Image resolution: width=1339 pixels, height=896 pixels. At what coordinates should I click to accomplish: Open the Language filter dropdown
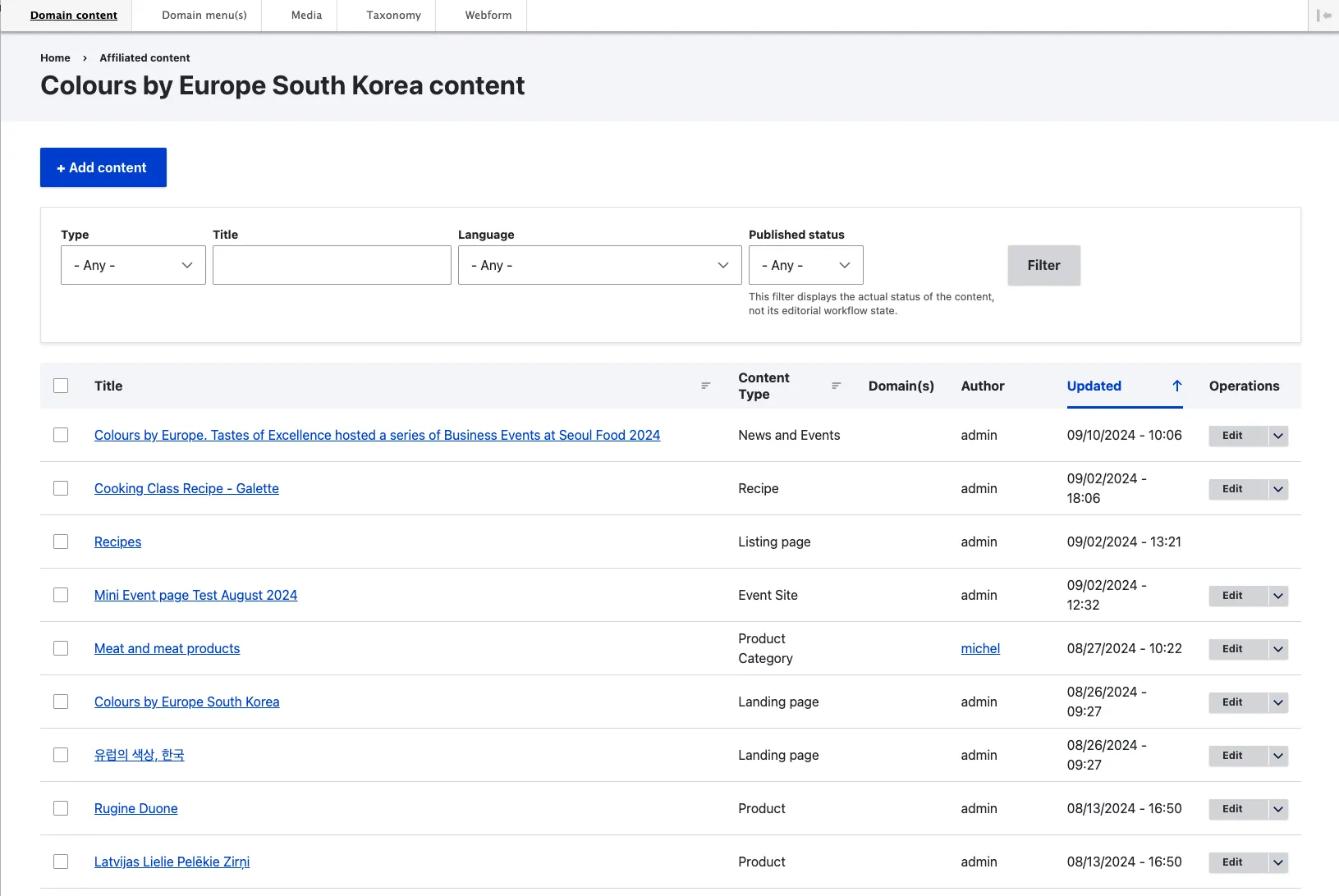click(599, 265)
